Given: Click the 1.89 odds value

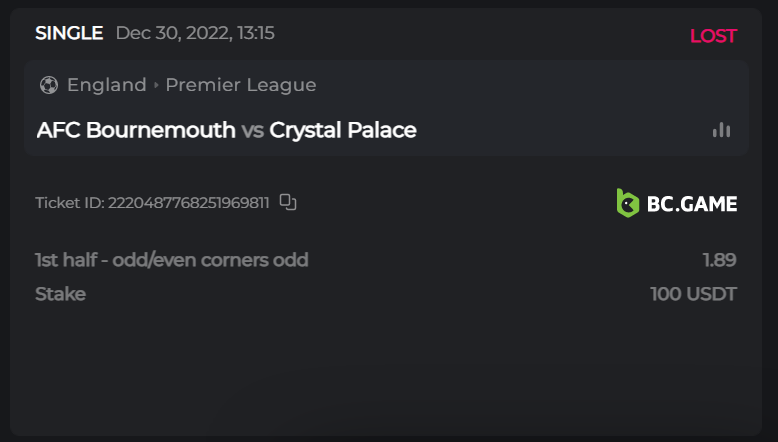Looking at the screenshot, I should pyautogui.click(x=719, y=260).
